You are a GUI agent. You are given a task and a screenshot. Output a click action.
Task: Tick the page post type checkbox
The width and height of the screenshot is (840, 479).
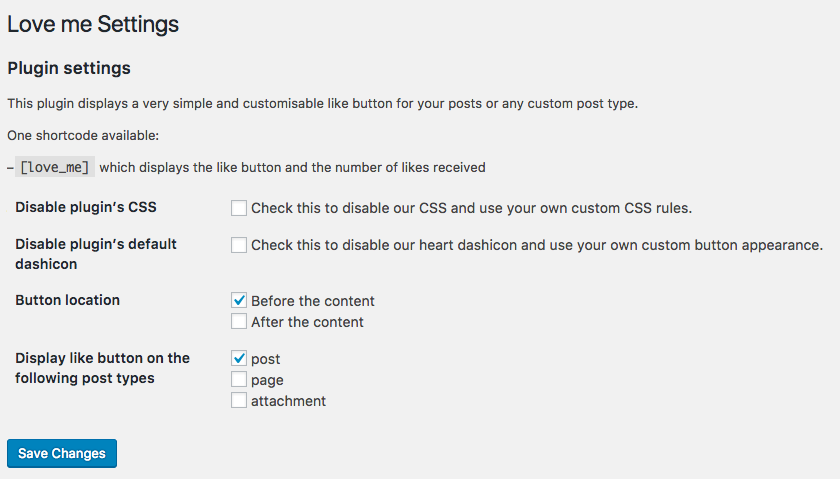(x=239, y=380)
